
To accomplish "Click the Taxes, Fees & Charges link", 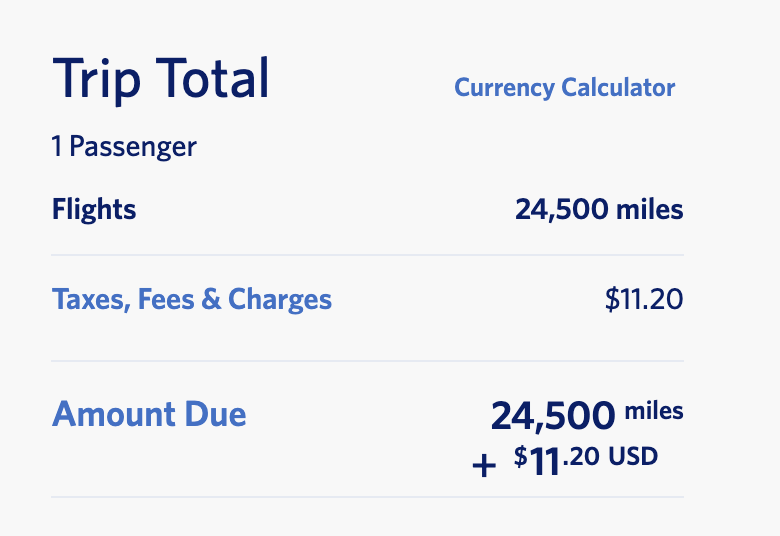I will (191, 299).
